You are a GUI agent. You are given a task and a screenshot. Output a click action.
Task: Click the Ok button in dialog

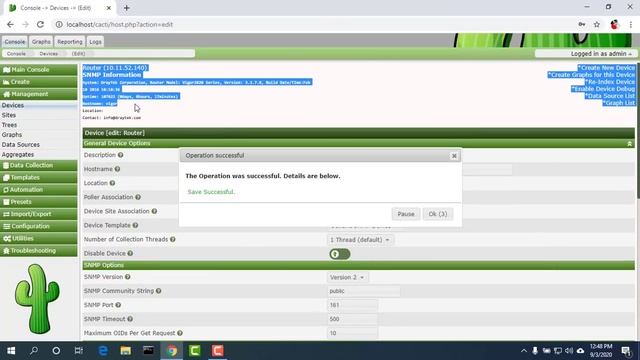click(x=438, y=214)
